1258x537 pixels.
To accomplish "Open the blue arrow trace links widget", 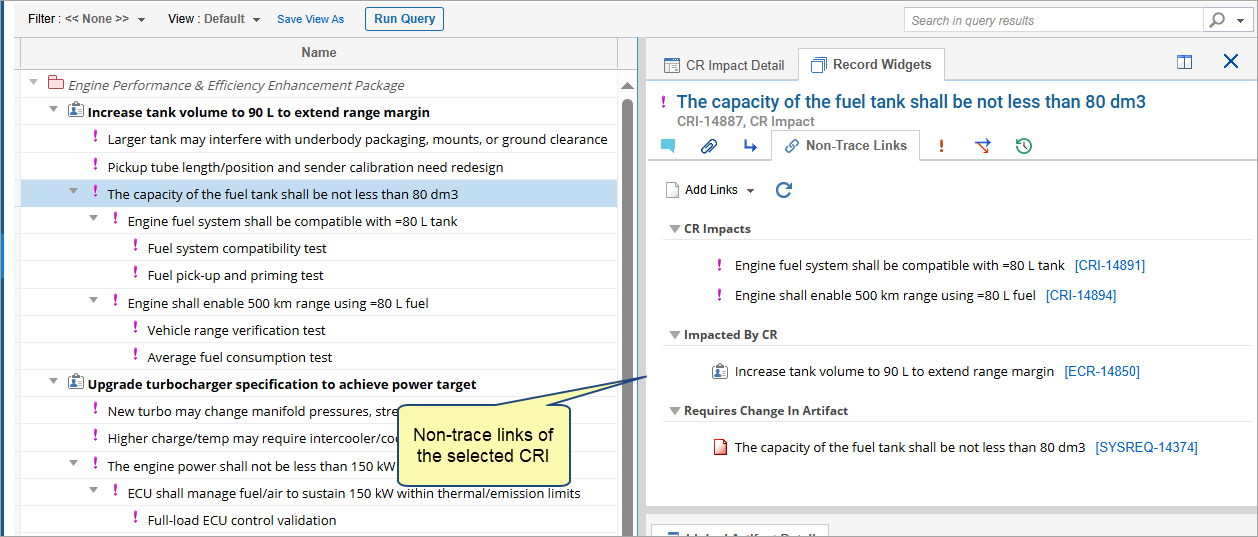I will [x=750, y=146].
